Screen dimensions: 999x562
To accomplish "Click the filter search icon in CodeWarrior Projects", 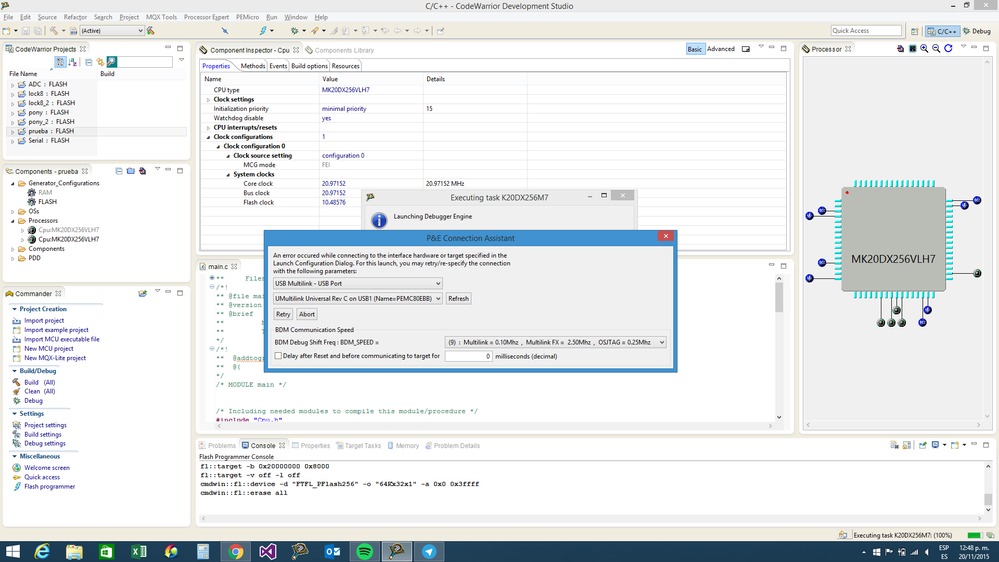I will 112,62.
